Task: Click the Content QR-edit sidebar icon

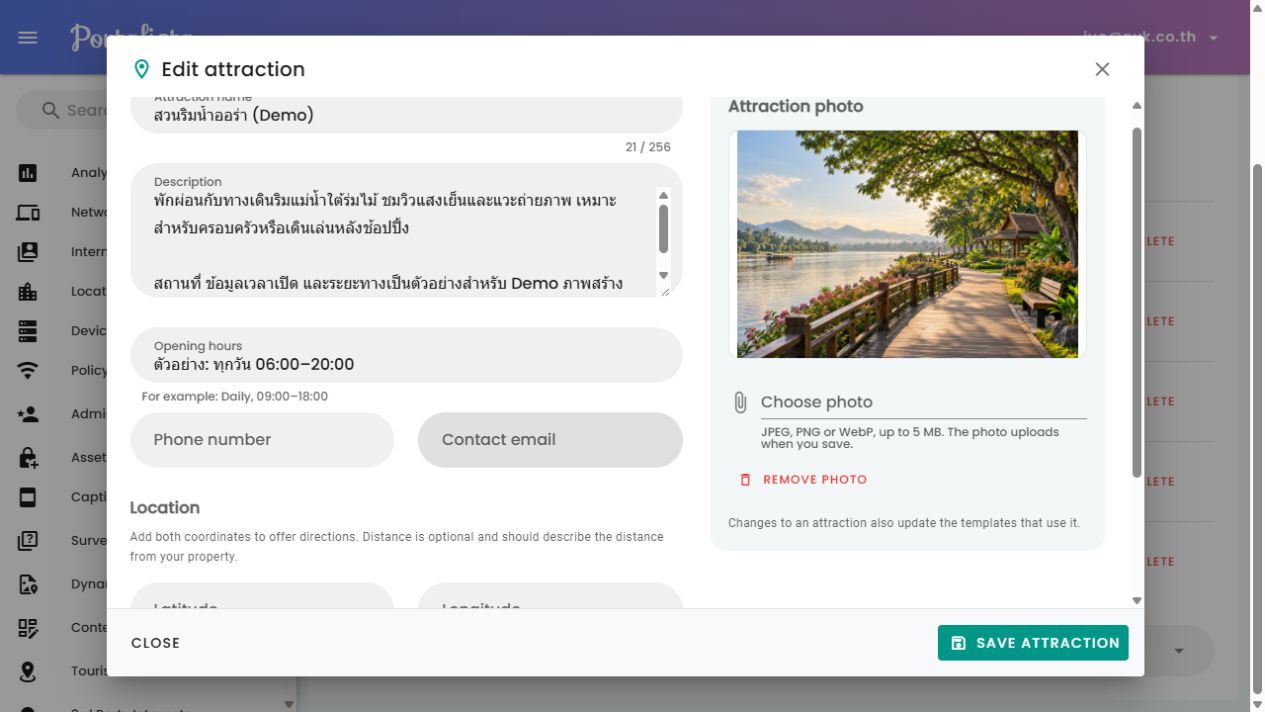Action: tap(28, 628)
